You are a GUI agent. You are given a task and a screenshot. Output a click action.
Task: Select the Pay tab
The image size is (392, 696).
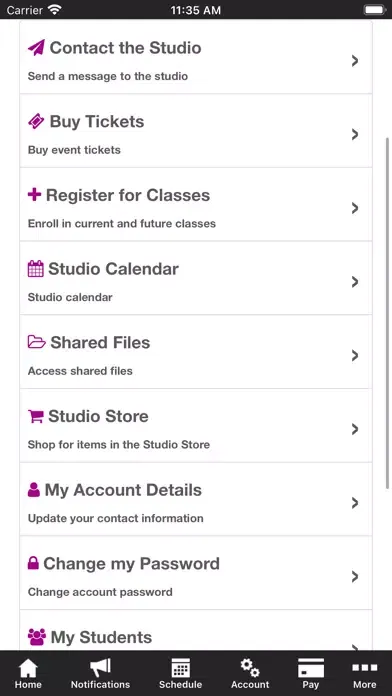pyautogui.click(x=311, y=673)
